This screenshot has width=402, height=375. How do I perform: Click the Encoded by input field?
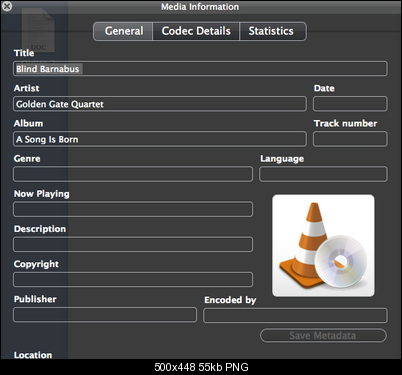coord(295,315)
